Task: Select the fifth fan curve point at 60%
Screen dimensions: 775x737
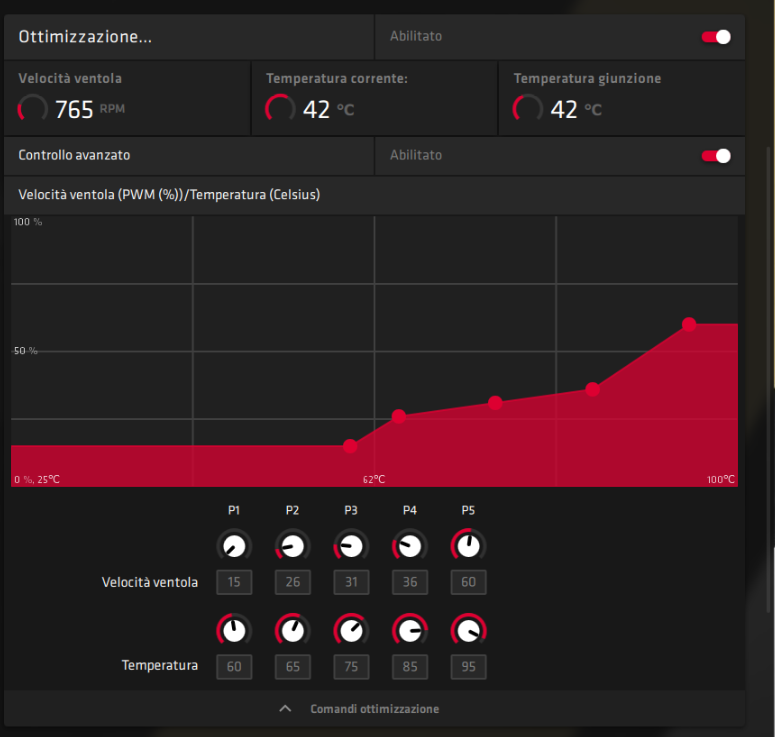Action: [x=689, y=324]
